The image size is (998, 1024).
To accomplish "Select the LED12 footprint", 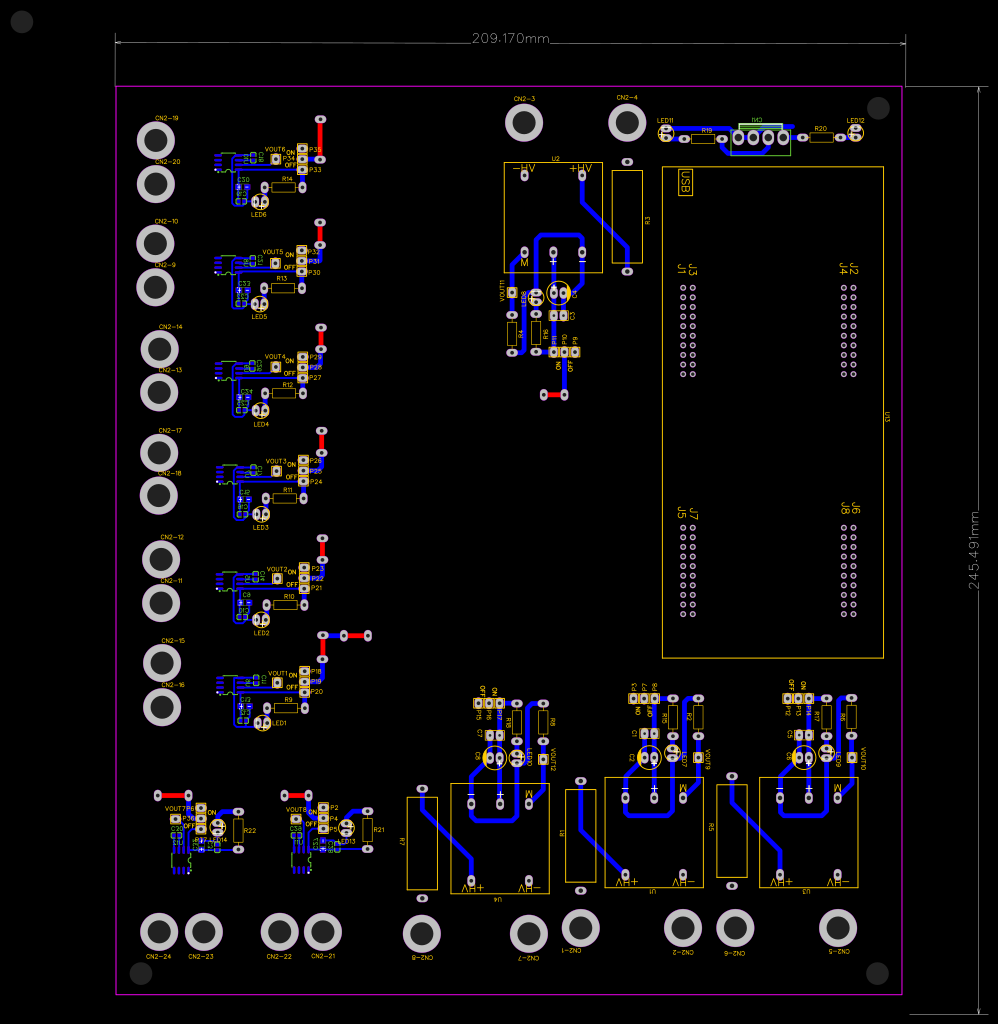I will pyautogui.click(x=855, y=133).
